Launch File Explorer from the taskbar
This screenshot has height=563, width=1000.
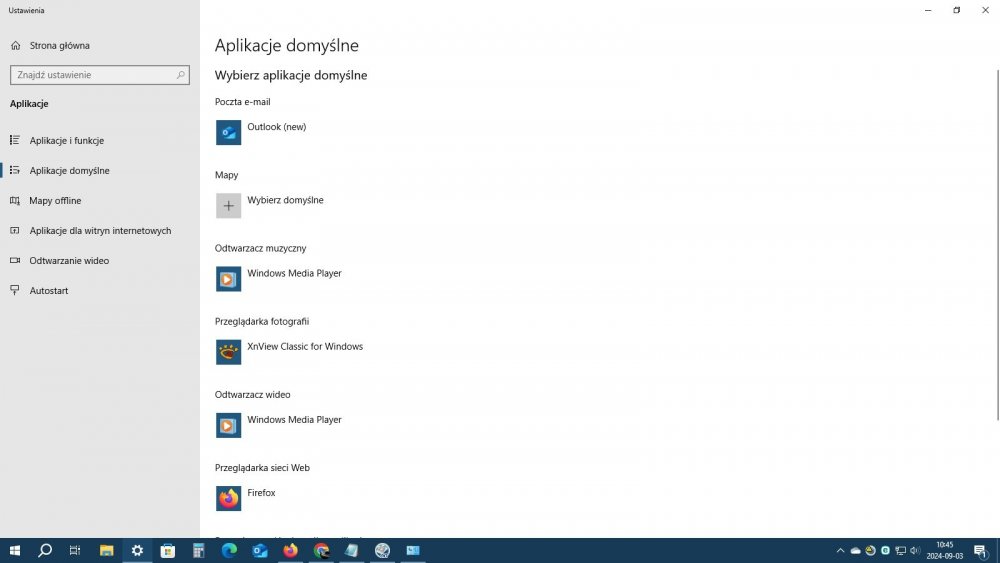106,550
